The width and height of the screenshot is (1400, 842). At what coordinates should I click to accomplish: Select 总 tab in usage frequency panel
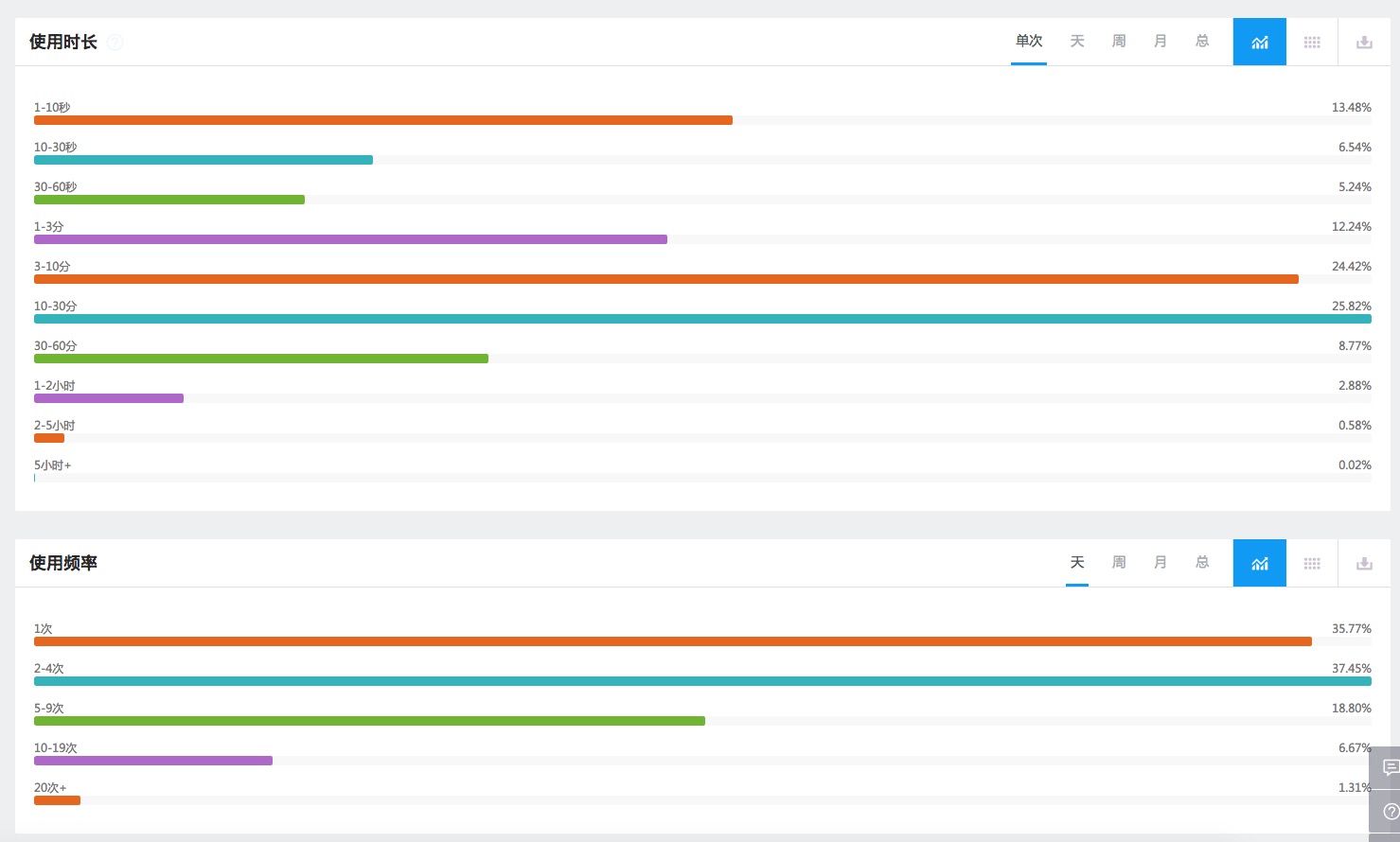click(1202, 562)
